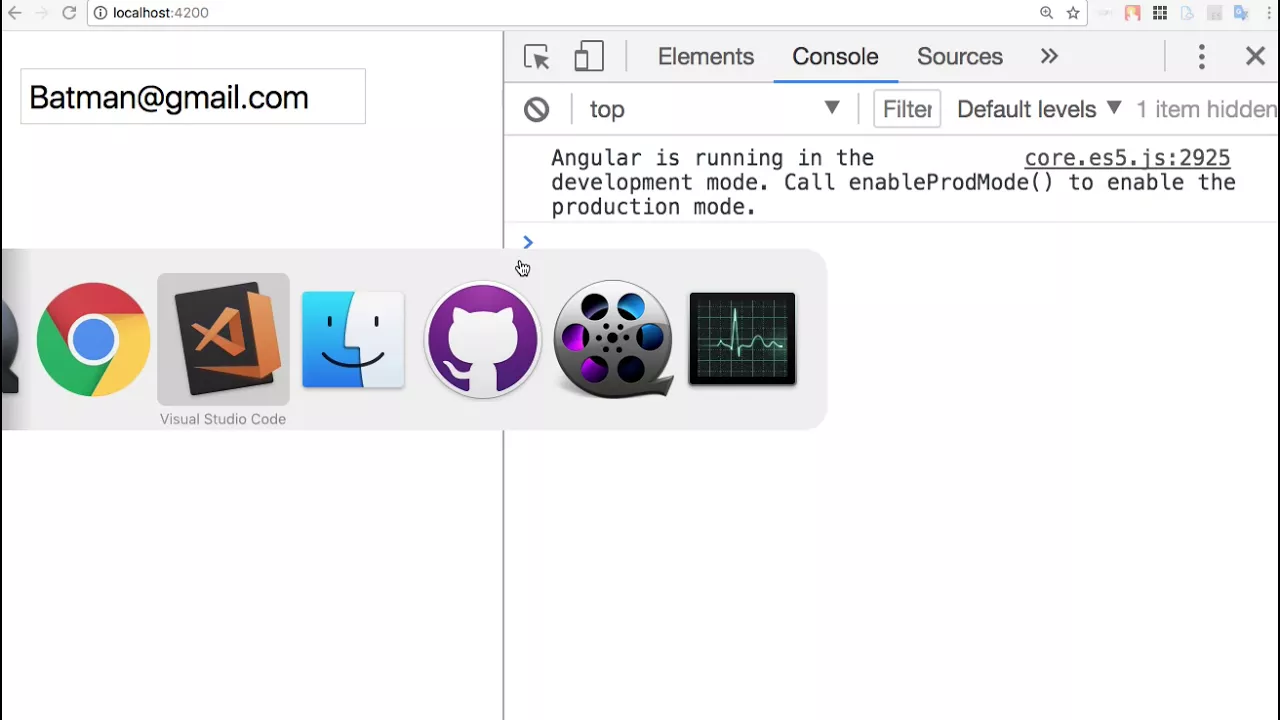The height and width of the screenshot is (720, 1280).
Task: Select the film reel app in switcher
Action: [613, 340]
